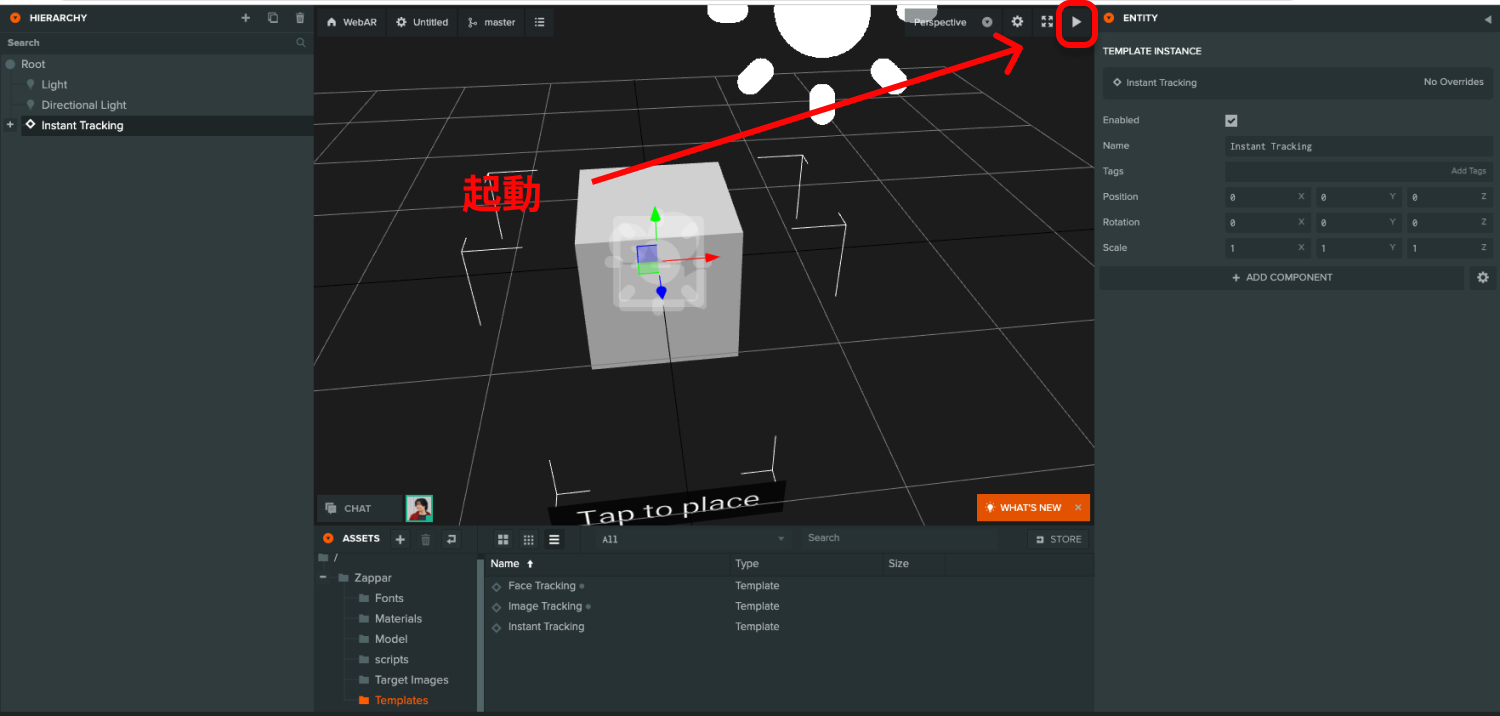Toggle fullscreen viewport mode
Screen dimensions: 1500x716
(1047, 22)
